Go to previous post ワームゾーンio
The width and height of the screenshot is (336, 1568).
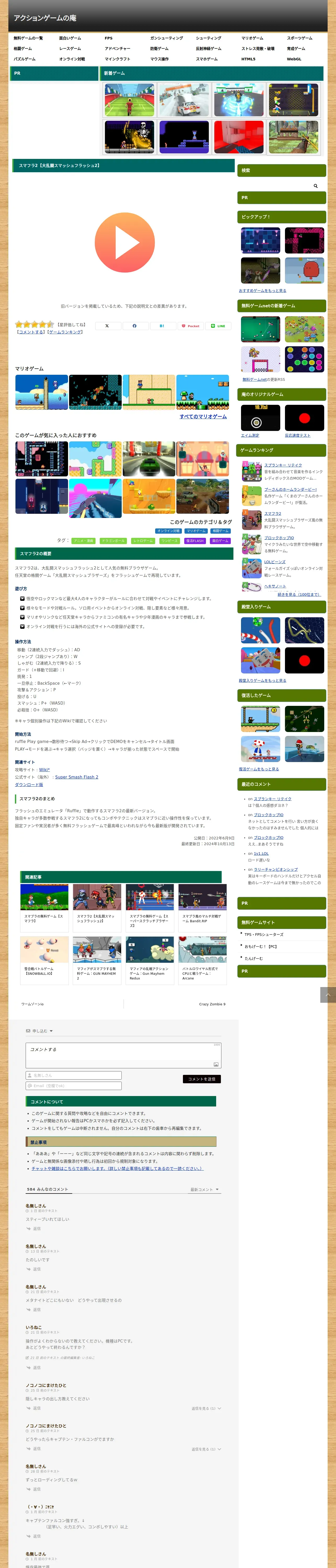pyautogui.click(x=32, y=1004)
